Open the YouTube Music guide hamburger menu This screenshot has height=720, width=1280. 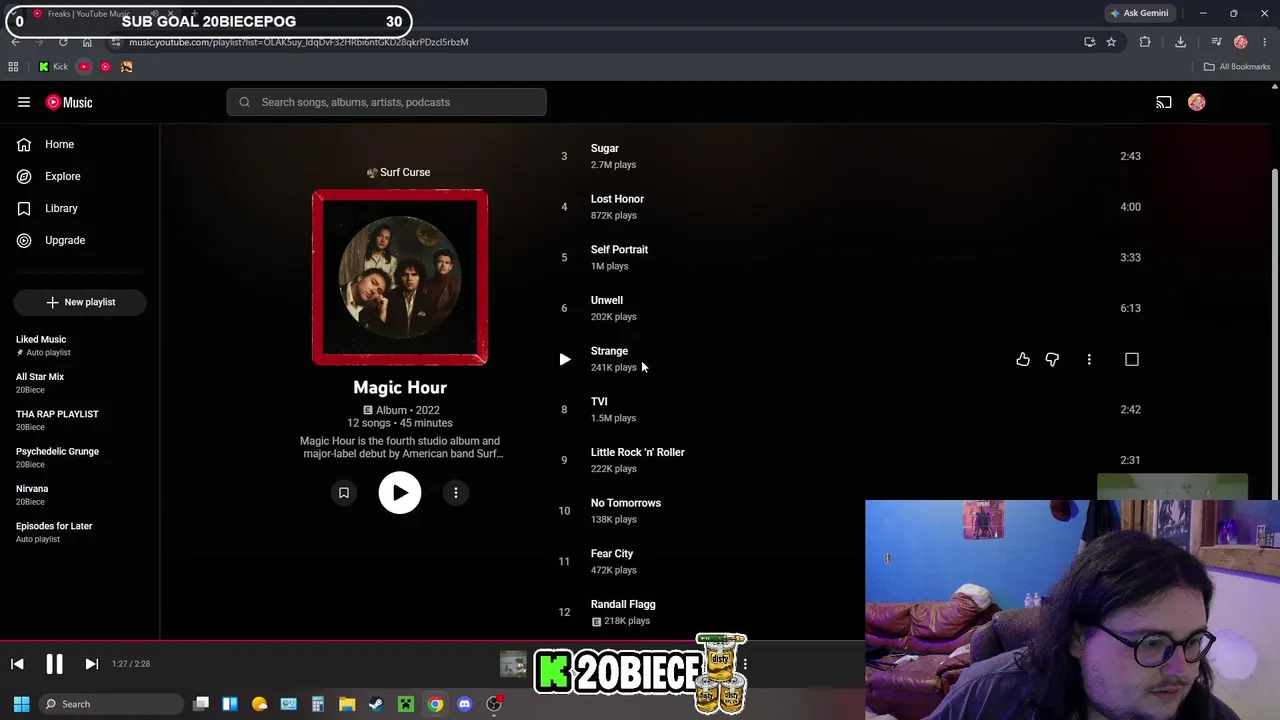tap(24, 102)
